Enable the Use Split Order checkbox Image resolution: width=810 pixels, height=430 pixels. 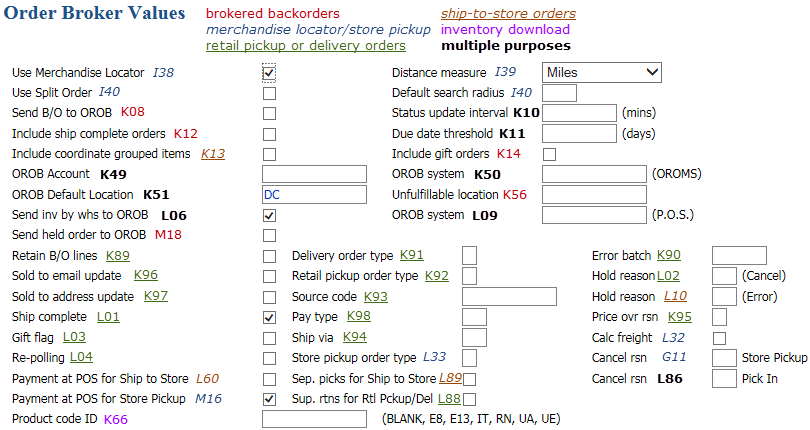point(269,94)
